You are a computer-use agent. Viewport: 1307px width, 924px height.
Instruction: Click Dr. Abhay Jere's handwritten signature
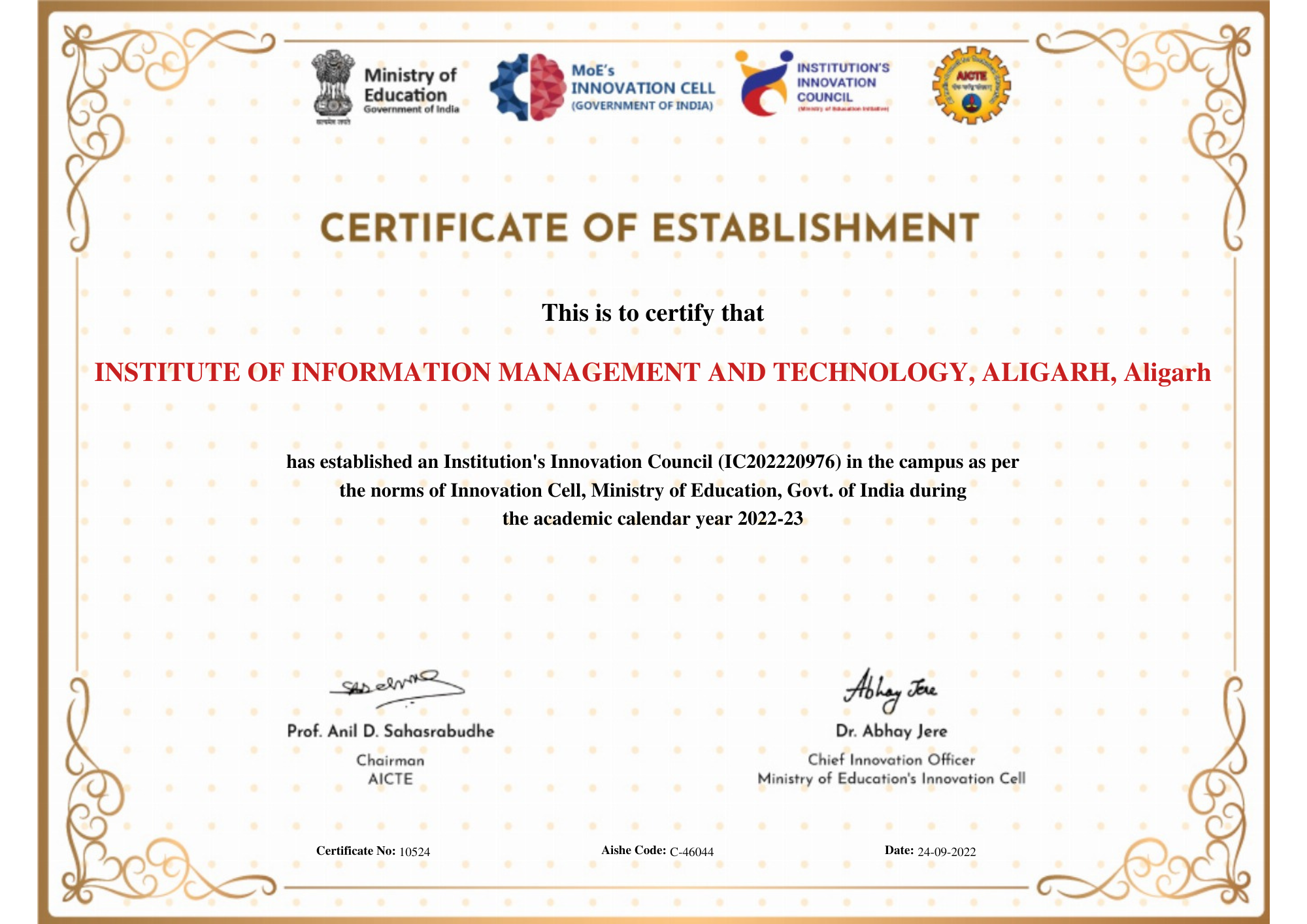click(x=891, y=691)
